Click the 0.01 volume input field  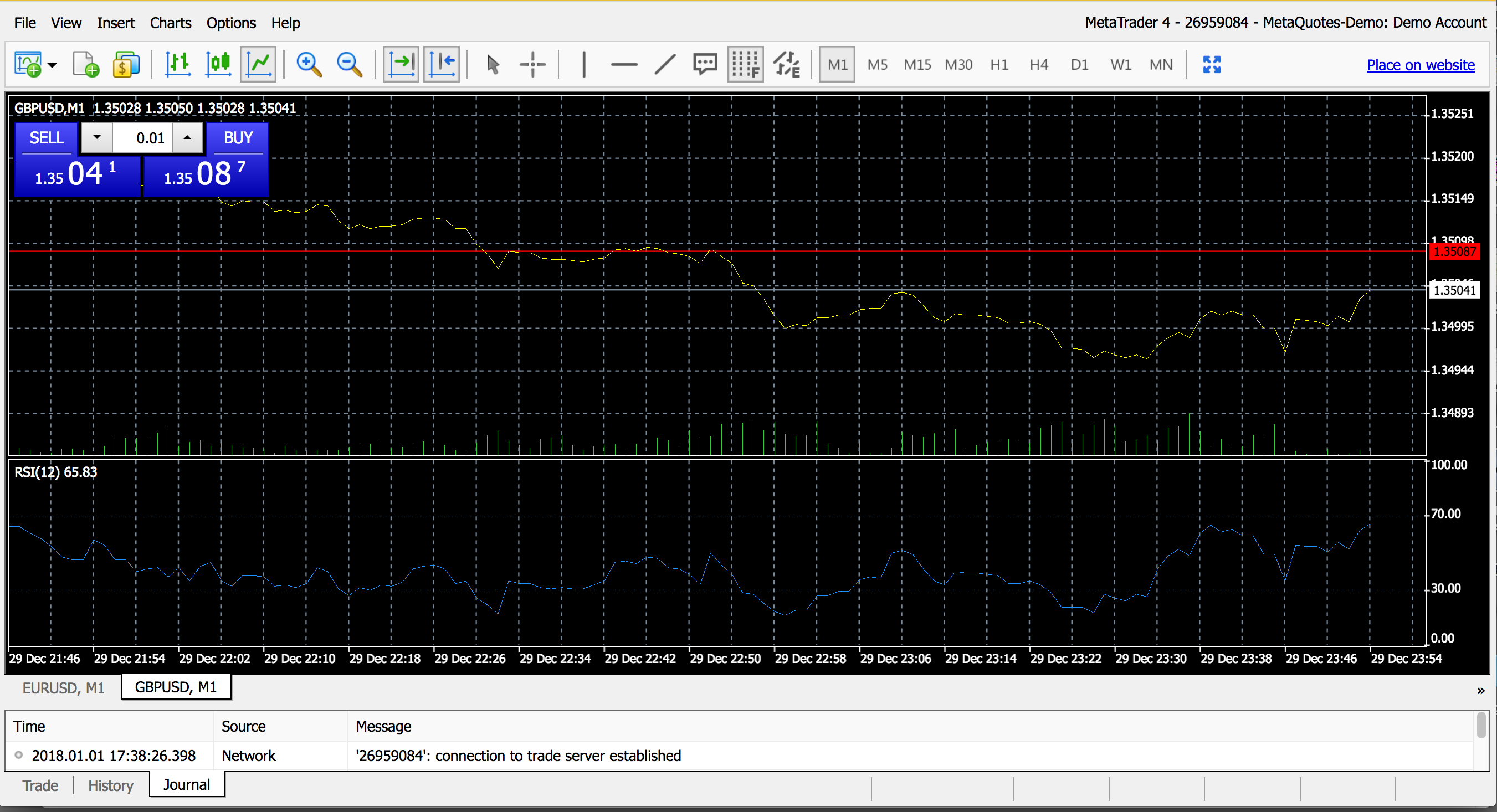(x=142, y=138)
